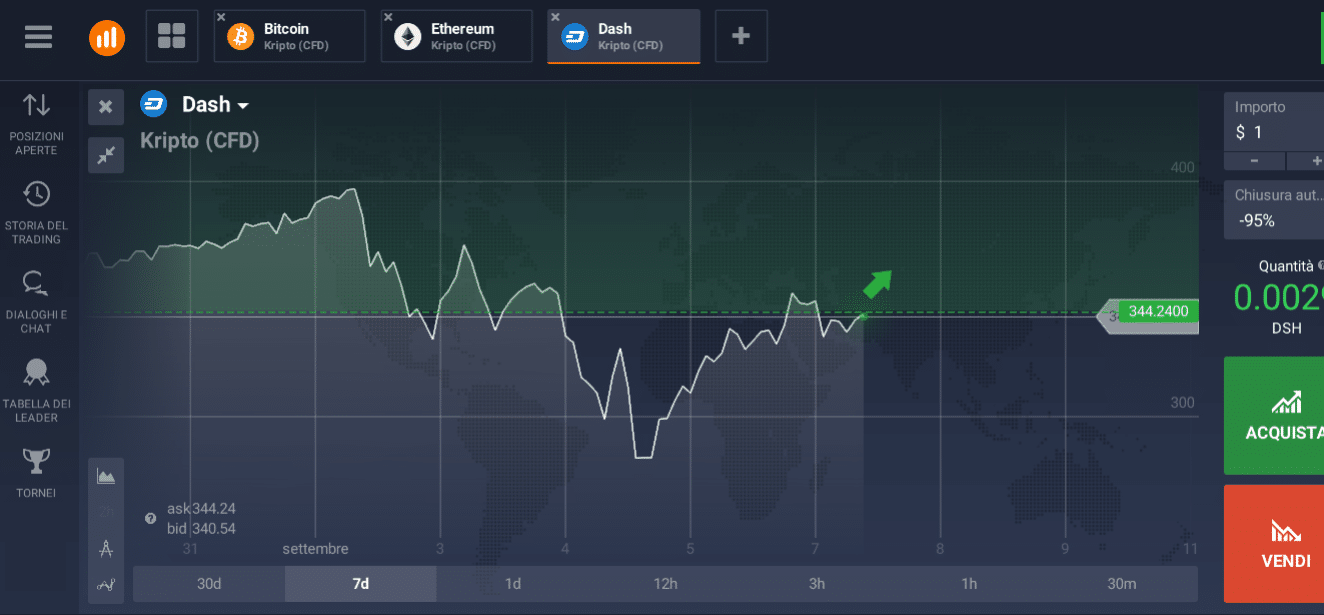Click the orange IQ Option logo
The image size is (1324, 615).
pos(107,37)
